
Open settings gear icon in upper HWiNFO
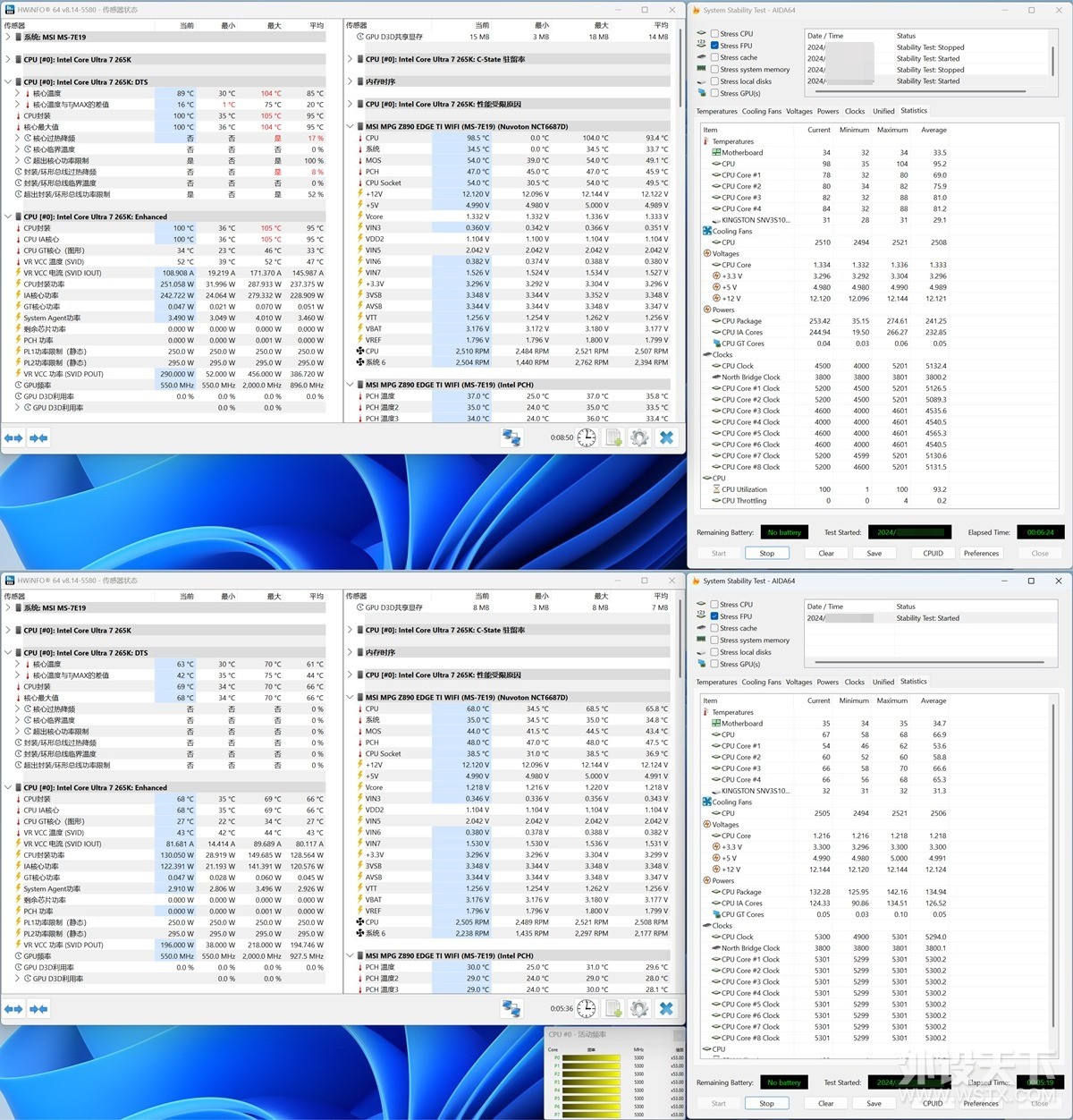pos(639,438)
